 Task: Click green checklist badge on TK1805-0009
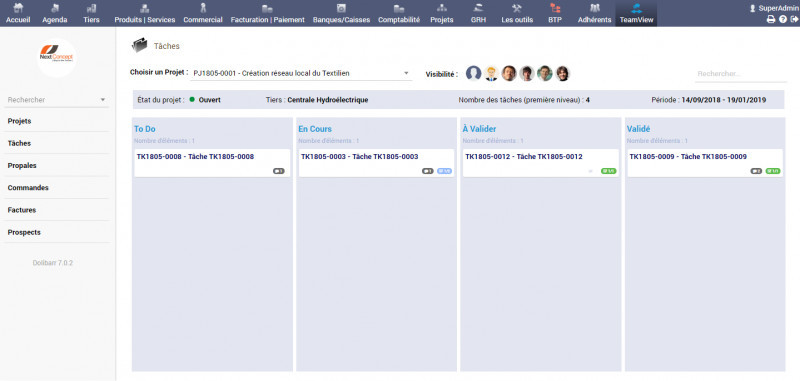point(773,171)
